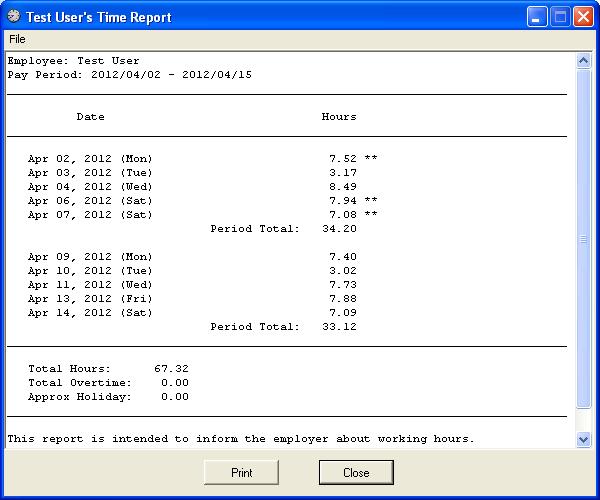Minimize the Time Report window
The image size is (600, 500).
[537, 17]
